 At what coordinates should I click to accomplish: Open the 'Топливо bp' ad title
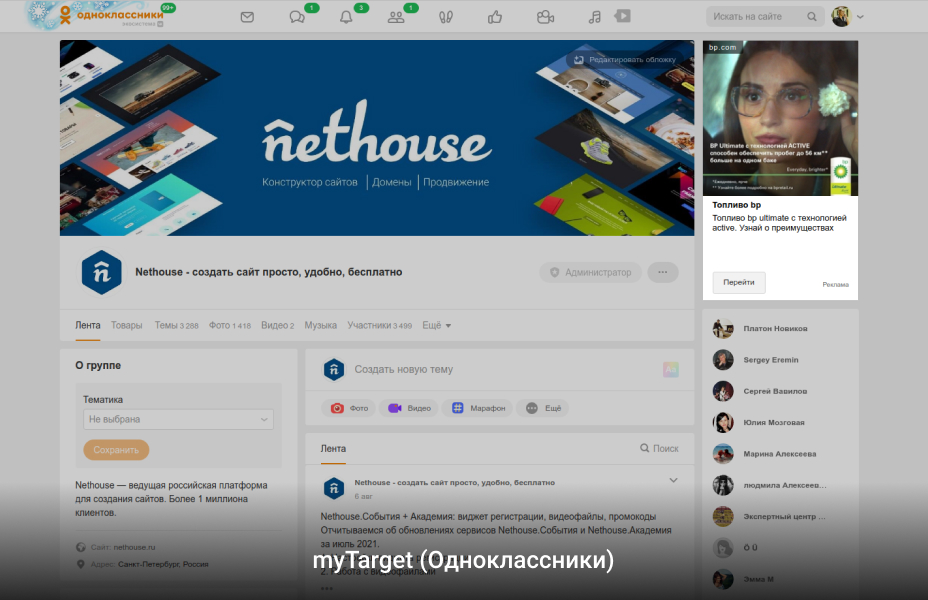[x=736, y=205]
